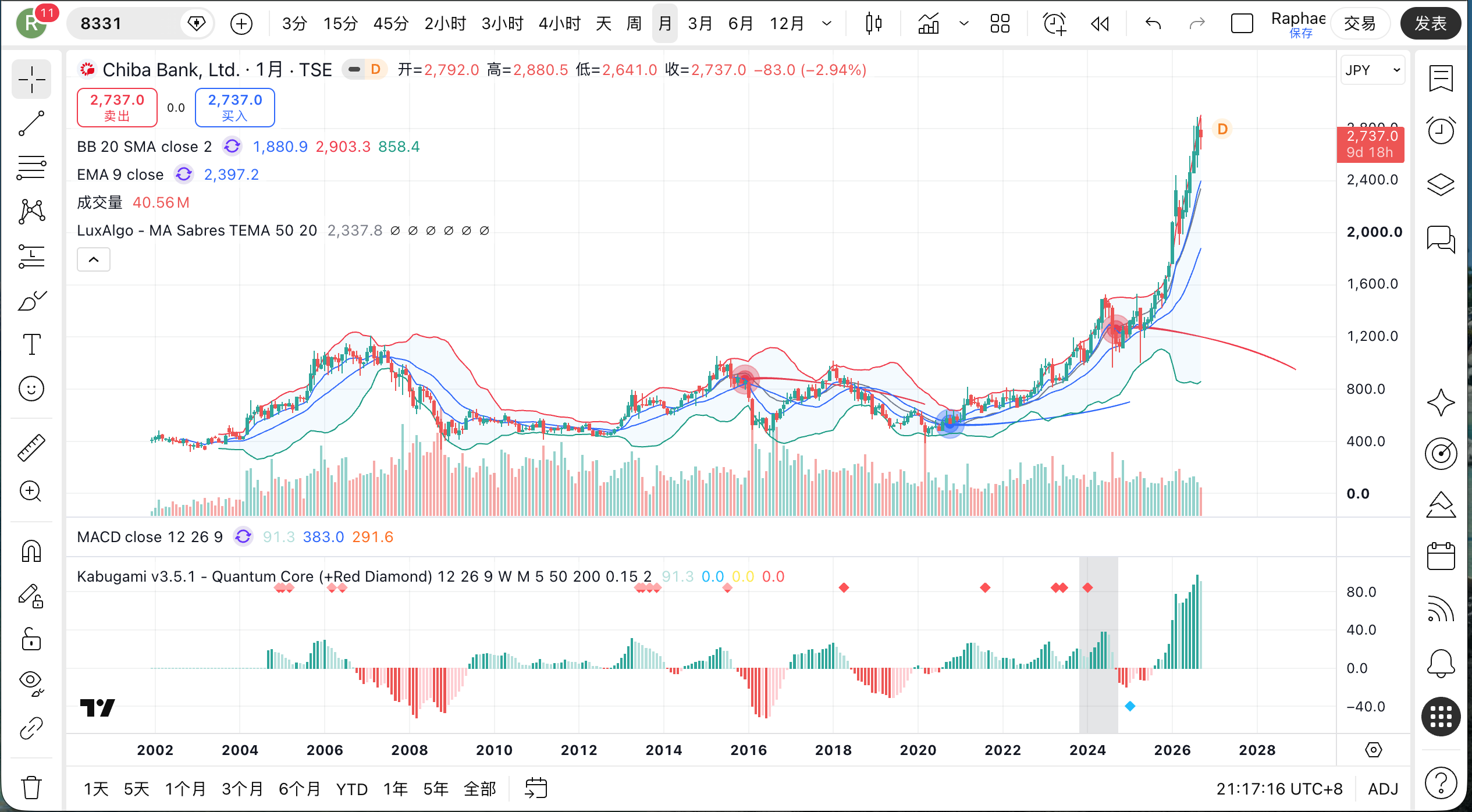Select the 5年 date range
The height and width of the screenshot is (812, 1472).
point(436,789)
